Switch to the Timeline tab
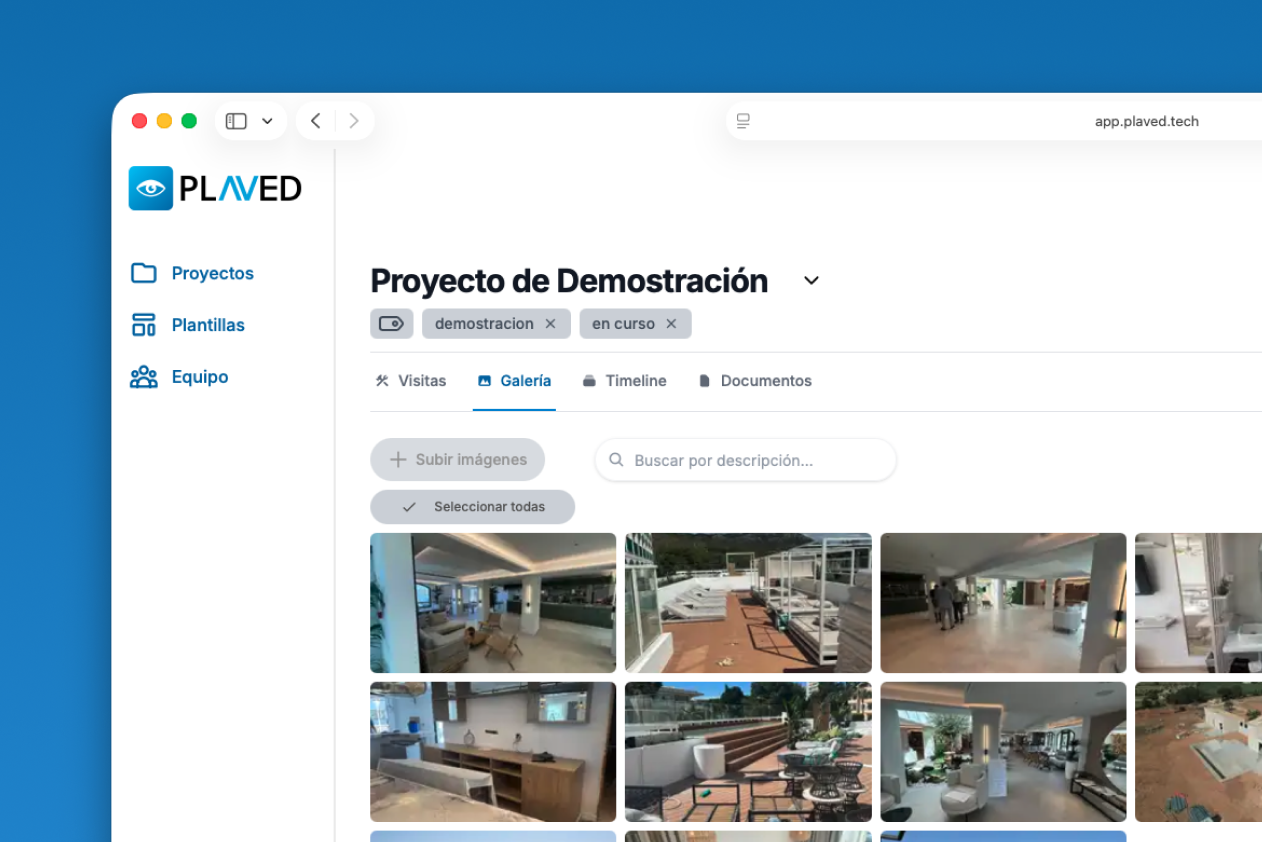1262x842 pixels. tap(624, 381)
